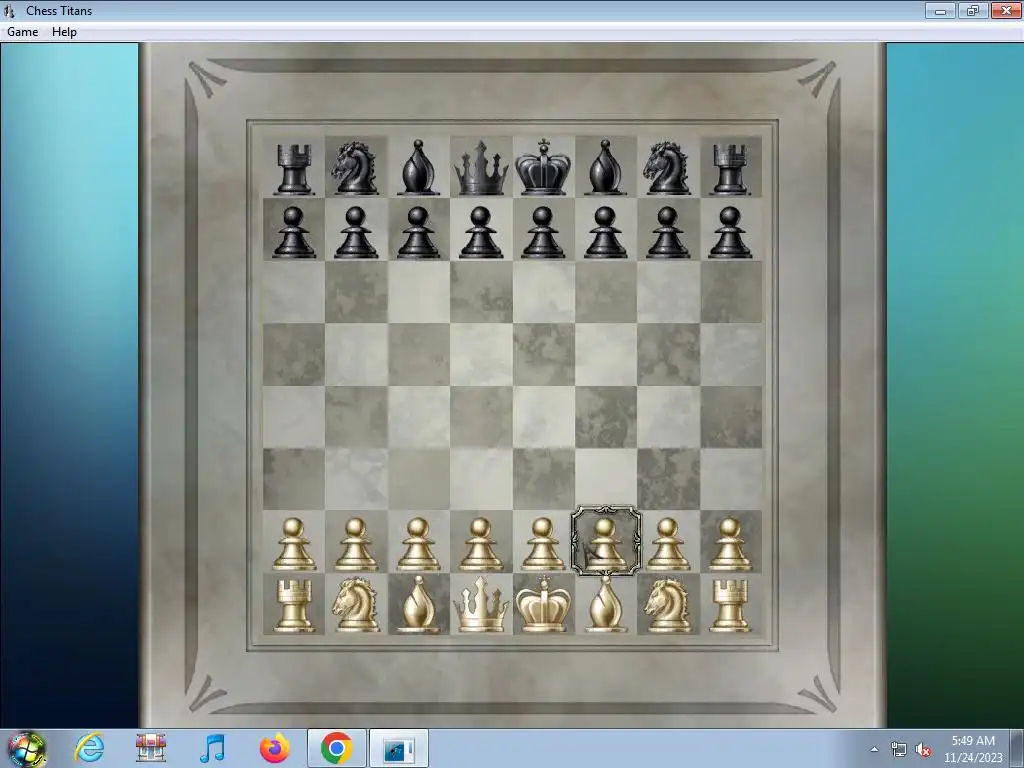1024x768 pixels.
Task: Switch to Google Chrome in the taskbar
Action: point(336,748)
